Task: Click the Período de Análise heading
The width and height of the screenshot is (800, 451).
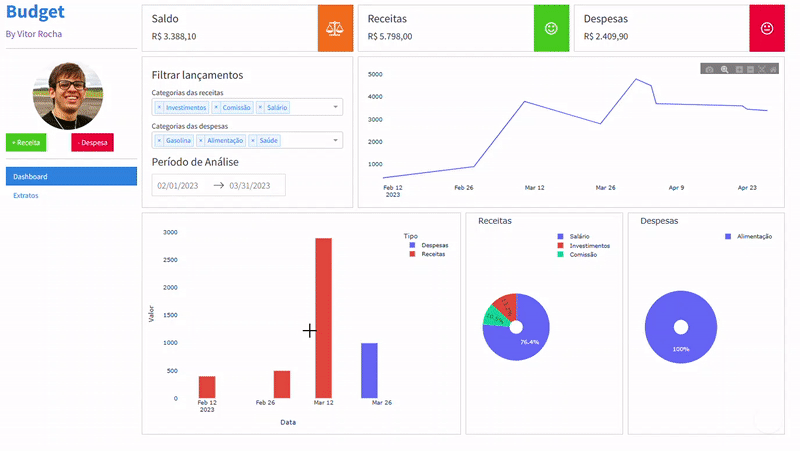Action: (195, 162)
